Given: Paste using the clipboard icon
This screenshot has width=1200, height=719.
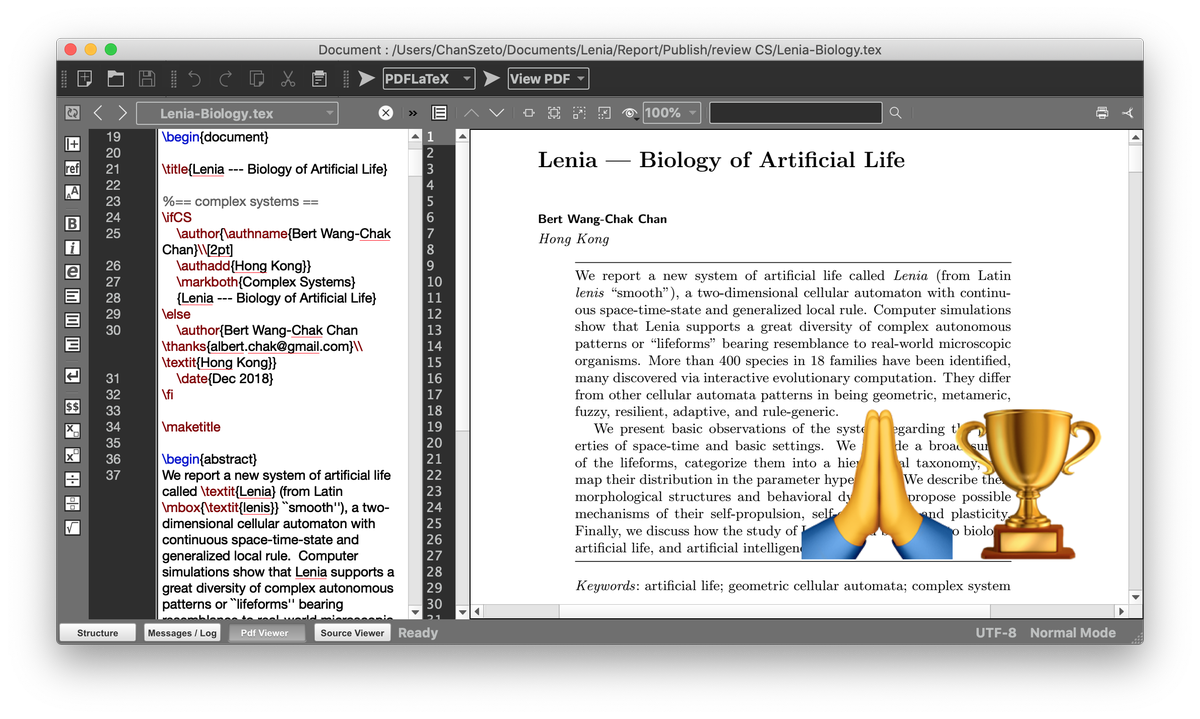Looking at the screenshot, I should [319, 78].
